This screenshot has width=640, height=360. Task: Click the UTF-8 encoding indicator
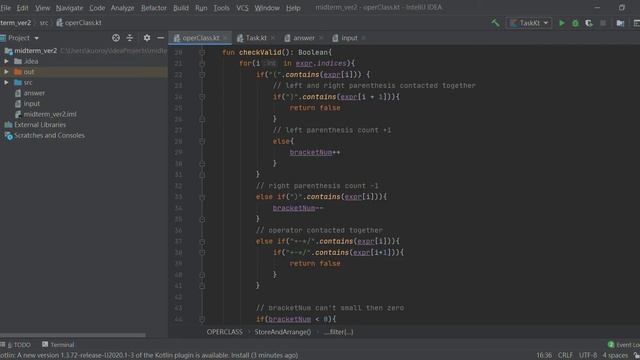click(588, 356)
